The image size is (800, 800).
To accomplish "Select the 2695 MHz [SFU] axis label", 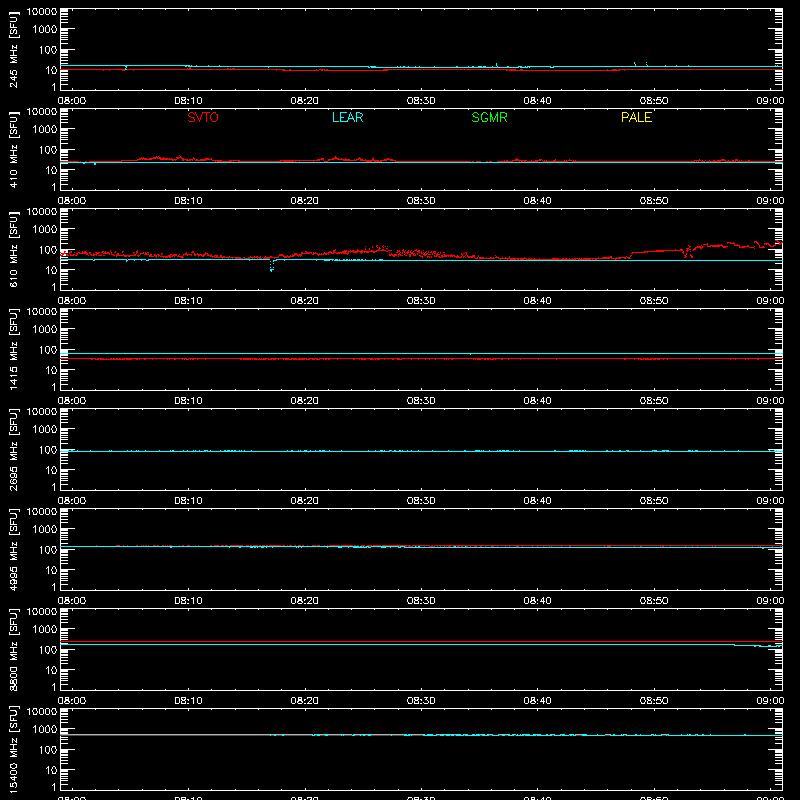I will [x=13, y=449].
